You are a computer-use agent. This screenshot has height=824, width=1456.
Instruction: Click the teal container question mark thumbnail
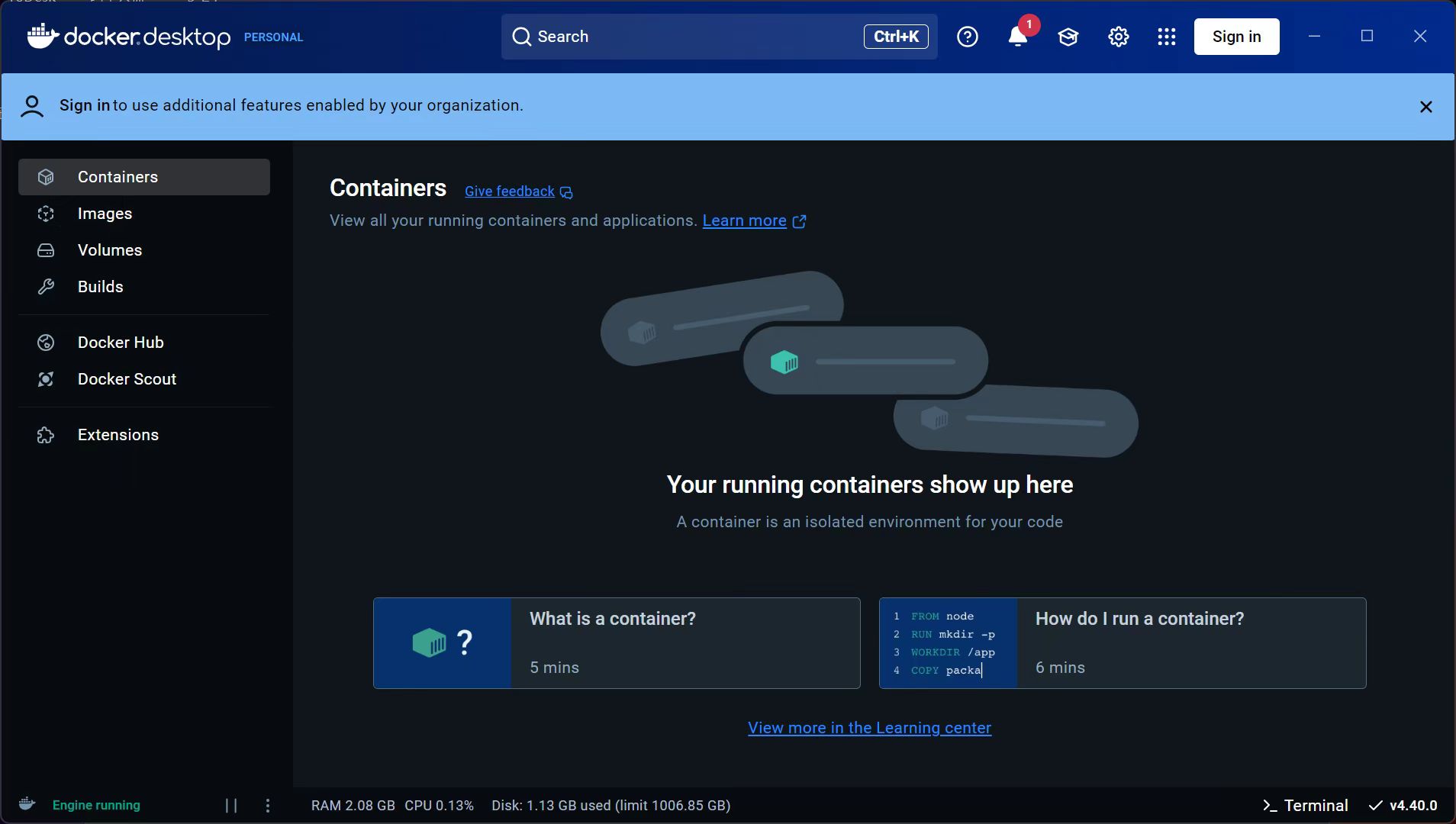tap(443, 643)
